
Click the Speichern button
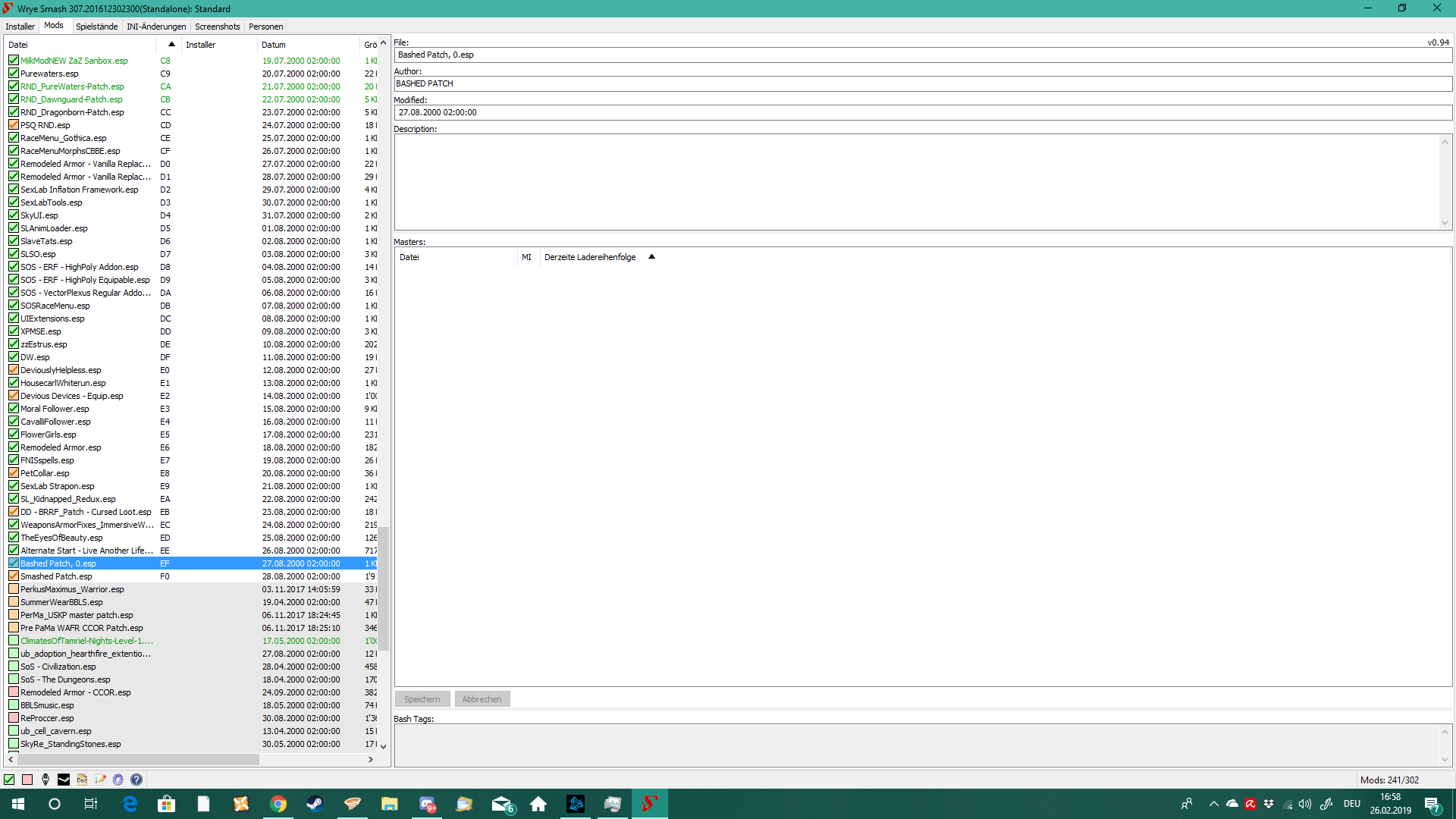422,699
